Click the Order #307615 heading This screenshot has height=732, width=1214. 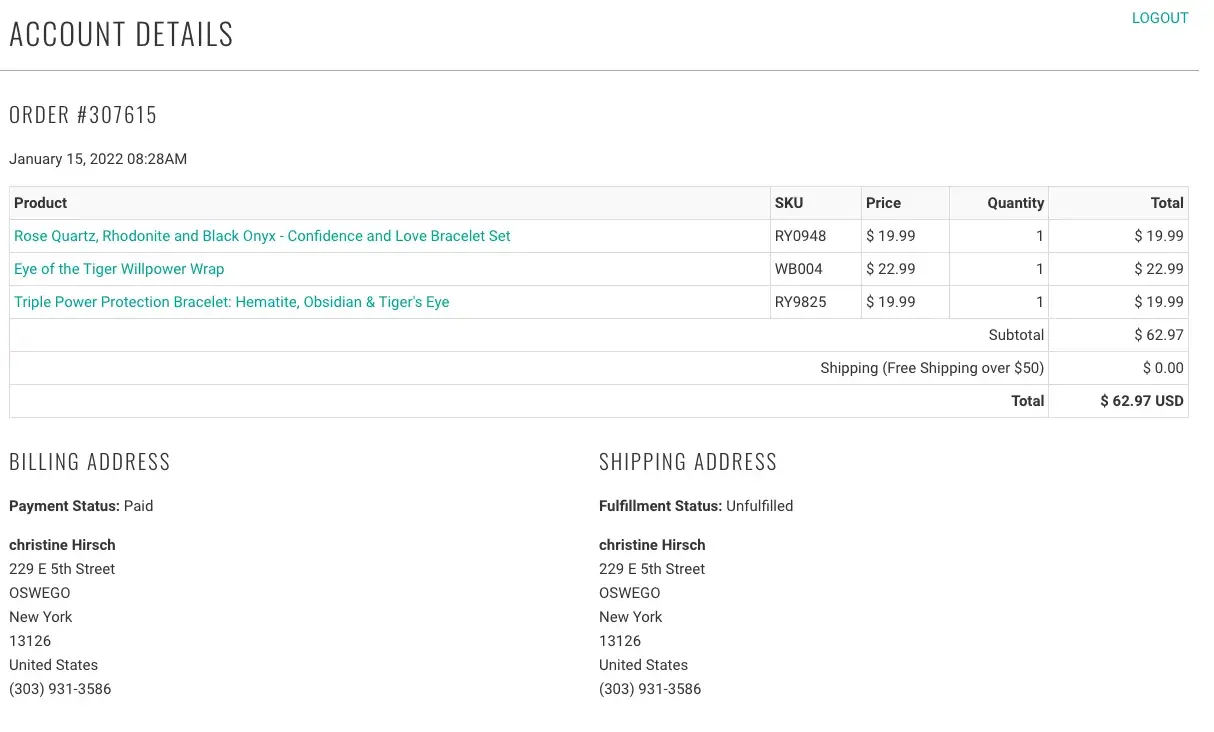pos(83,115)
